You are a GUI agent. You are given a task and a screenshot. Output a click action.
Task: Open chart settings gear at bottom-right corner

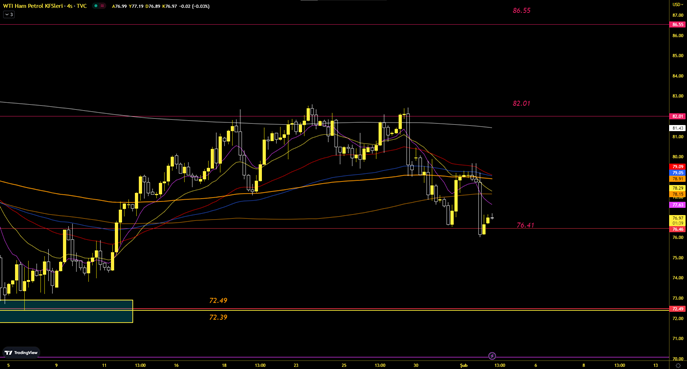(x=678, y=365)
